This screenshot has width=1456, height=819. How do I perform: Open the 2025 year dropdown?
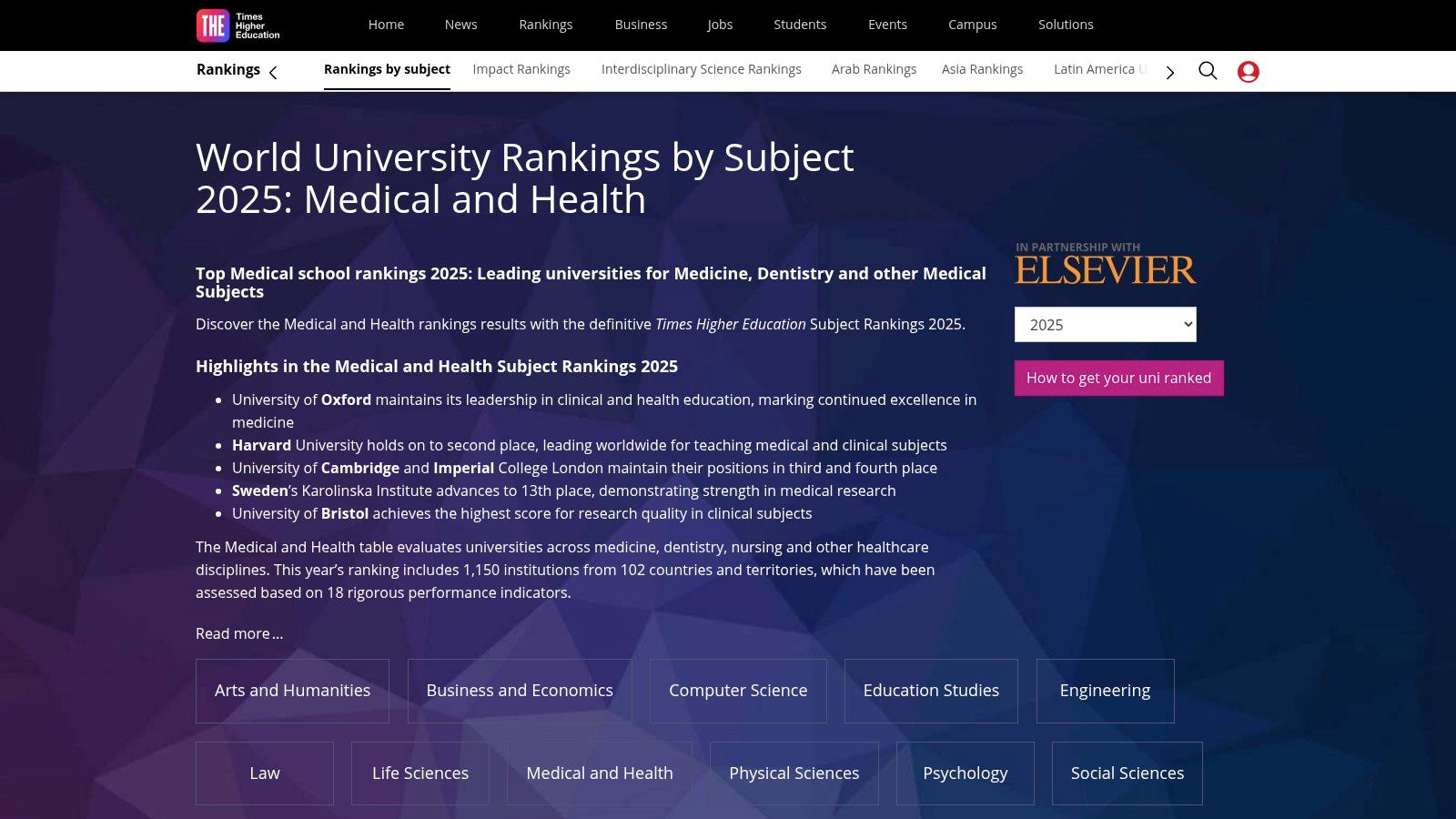(x=1105, y=324)
